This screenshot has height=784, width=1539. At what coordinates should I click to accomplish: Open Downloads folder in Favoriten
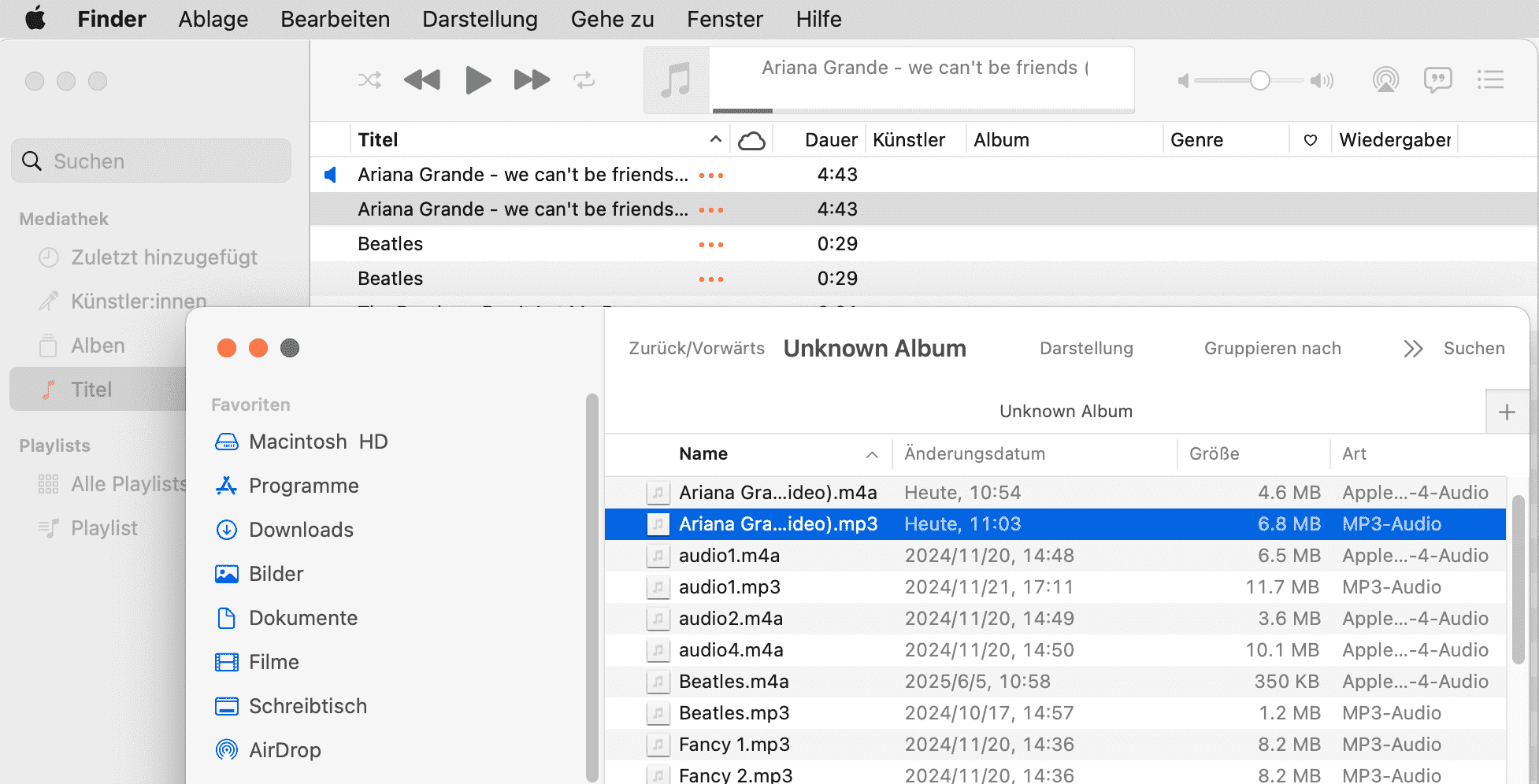tap(301, 530)
